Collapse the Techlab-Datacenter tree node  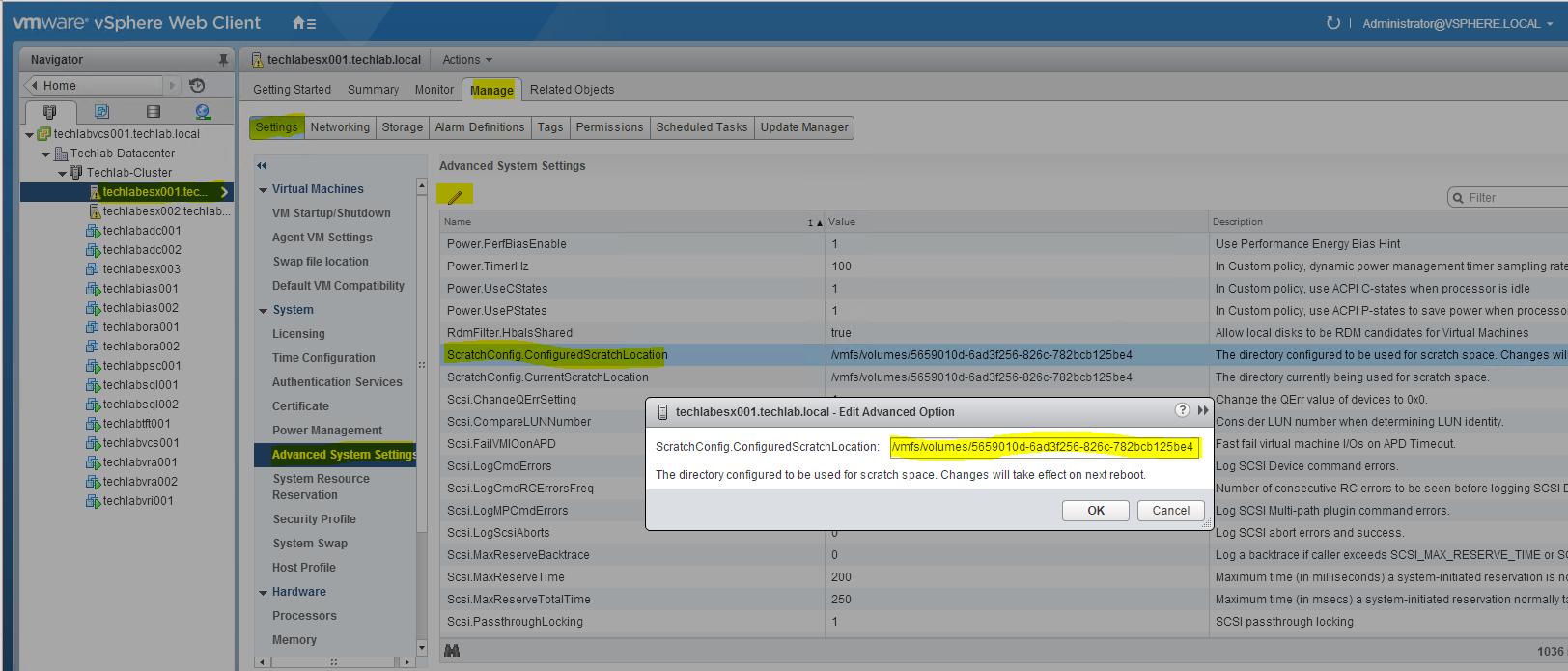pos(45,154)
